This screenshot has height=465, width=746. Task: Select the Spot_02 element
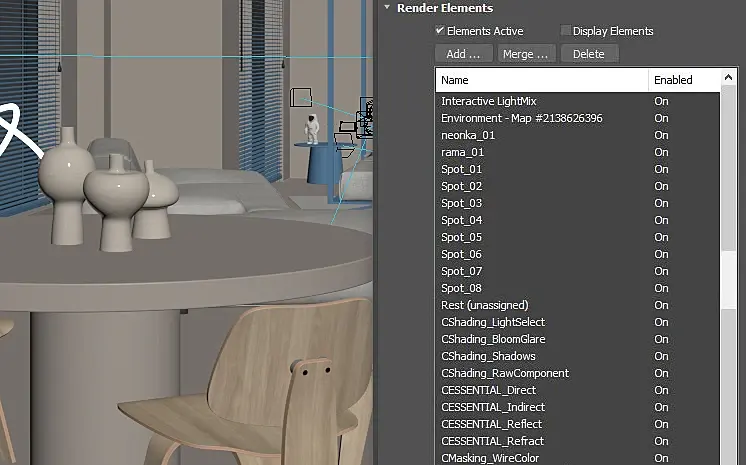click(578, 186)
